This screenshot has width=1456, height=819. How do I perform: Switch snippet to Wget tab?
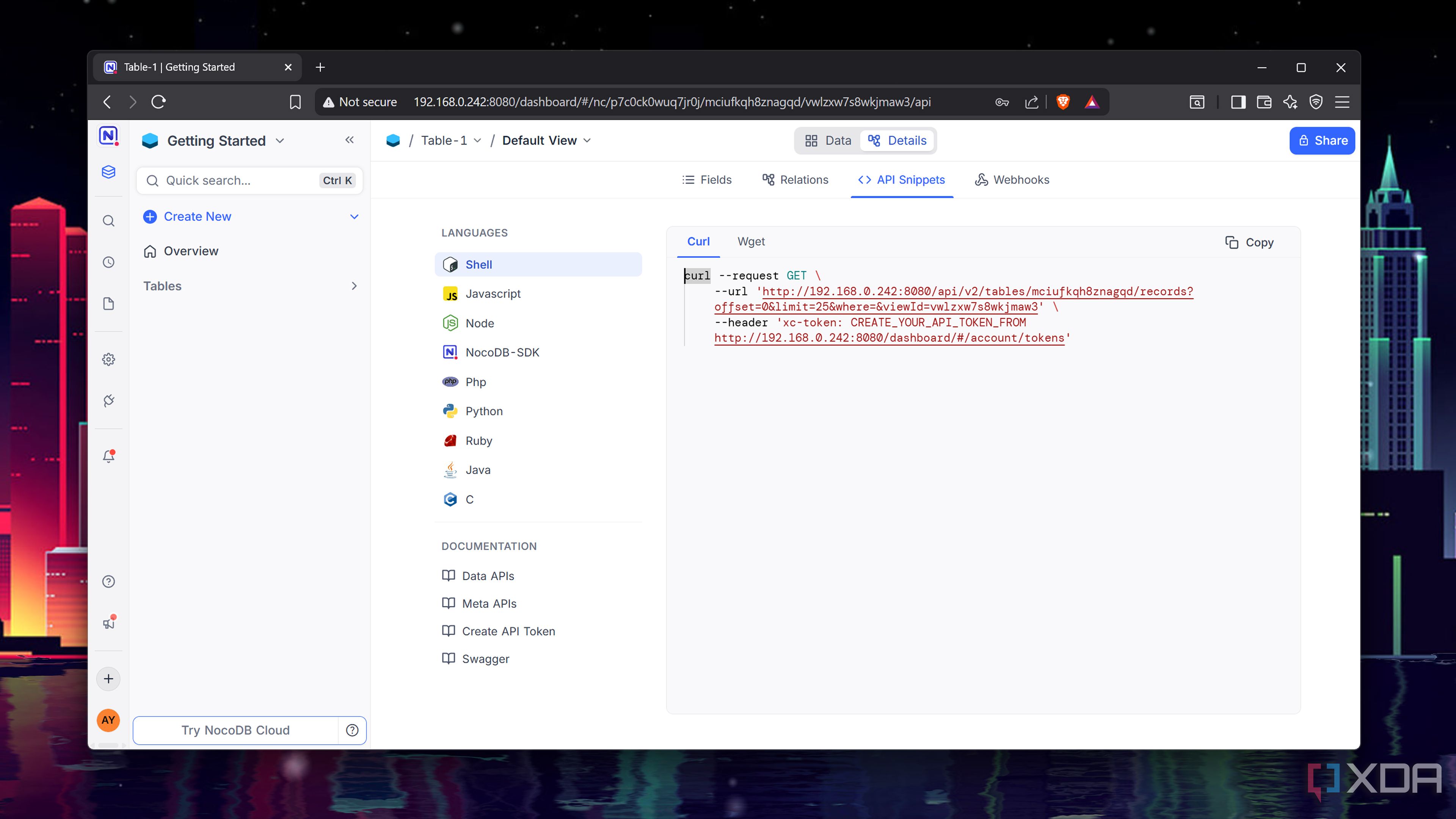point(751,242)
